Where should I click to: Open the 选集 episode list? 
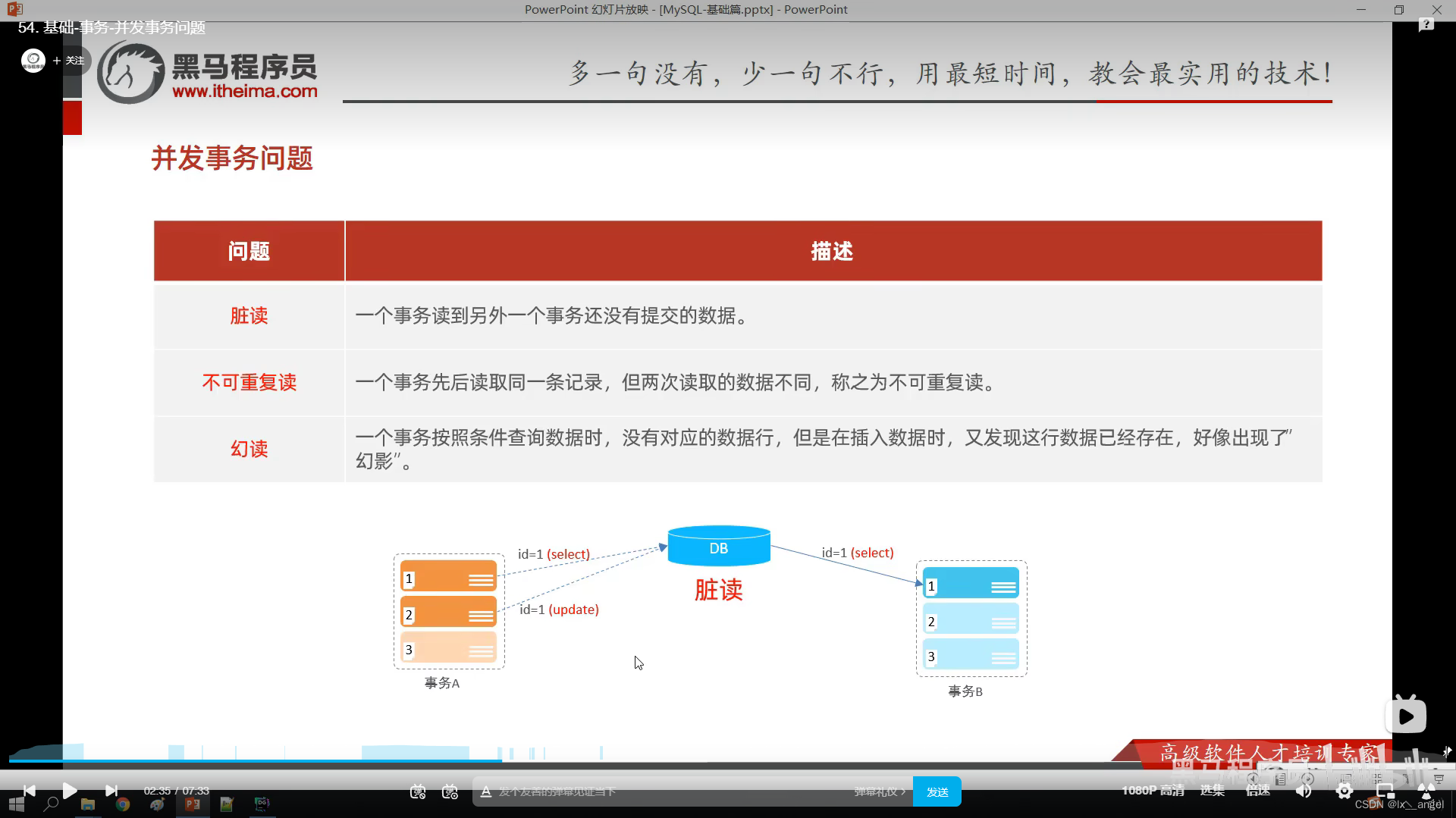tap(1213, 791)
